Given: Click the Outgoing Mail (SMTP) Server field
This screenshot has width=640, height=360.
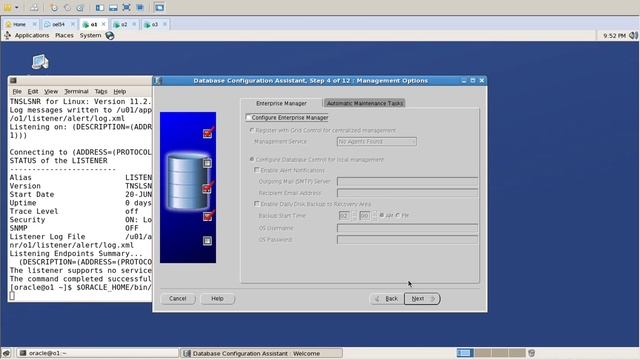Looking at the screenshot, I should (x=407, y=181).
